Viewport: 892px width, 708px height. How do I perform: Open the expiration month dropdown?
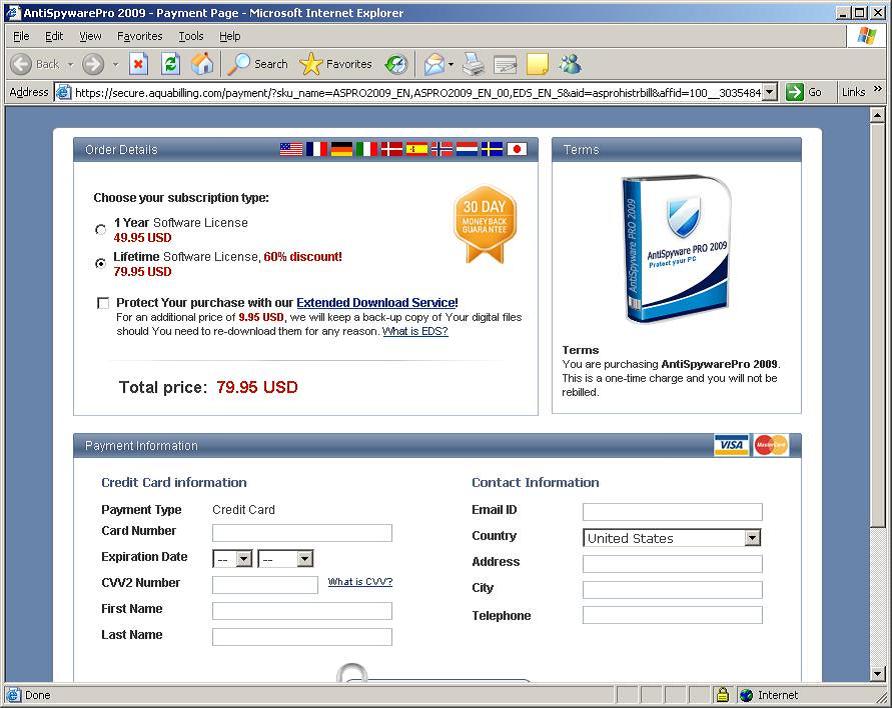tap(232, 559)
